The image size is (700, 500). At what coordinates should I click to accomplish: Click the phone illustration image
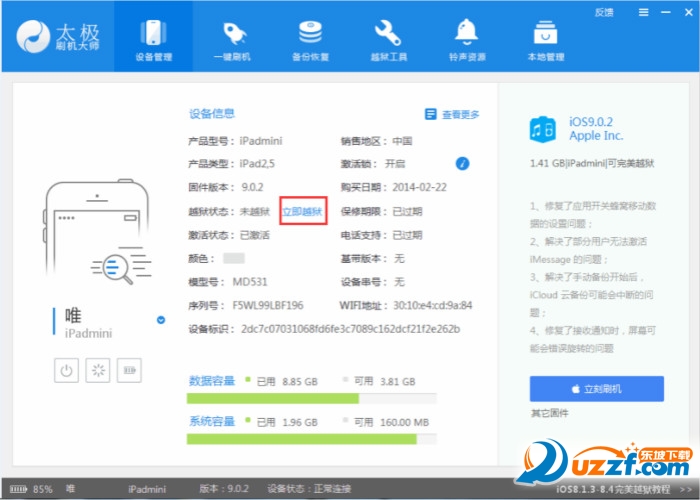(x=98, y=233)
